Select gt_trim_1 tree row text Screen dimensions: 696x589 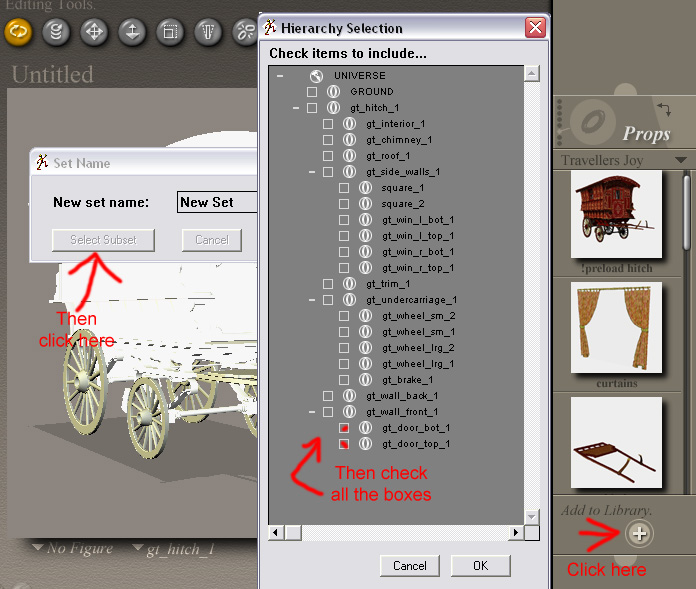pos(388,284)
